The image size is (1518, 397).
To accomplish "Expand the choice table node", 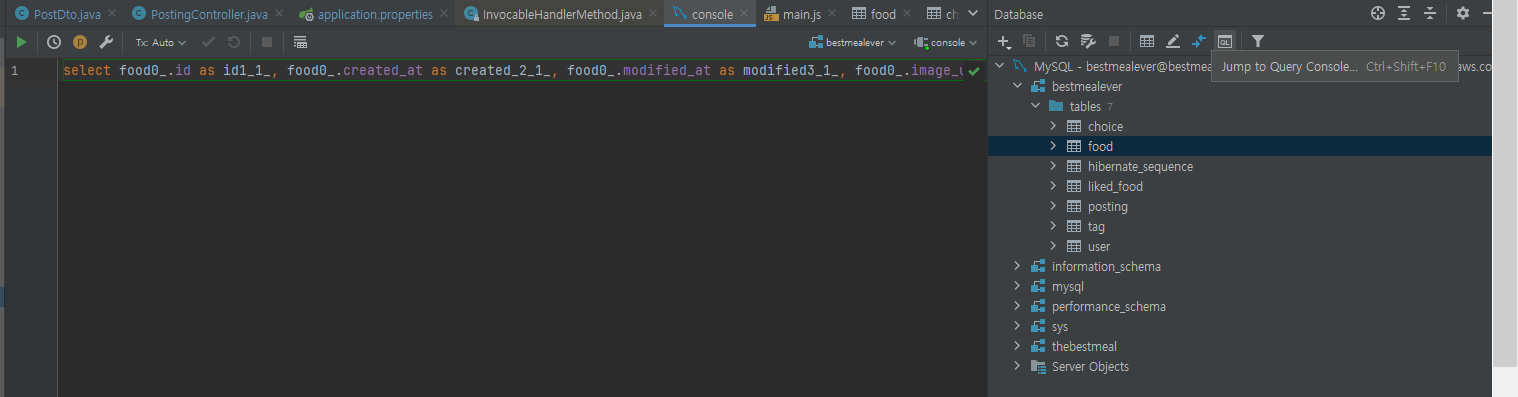I will click(1053, 127).
